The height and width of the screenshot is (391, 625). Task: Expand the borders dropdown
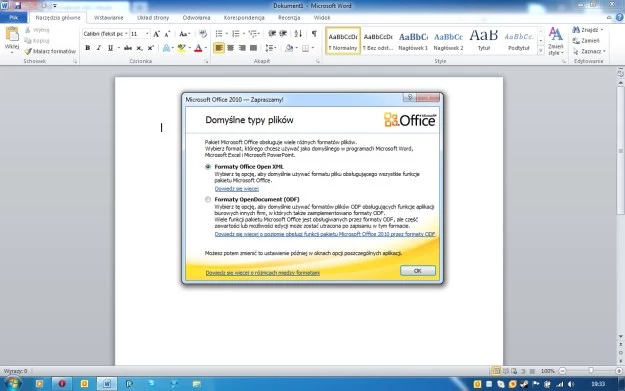coord(312,48)
